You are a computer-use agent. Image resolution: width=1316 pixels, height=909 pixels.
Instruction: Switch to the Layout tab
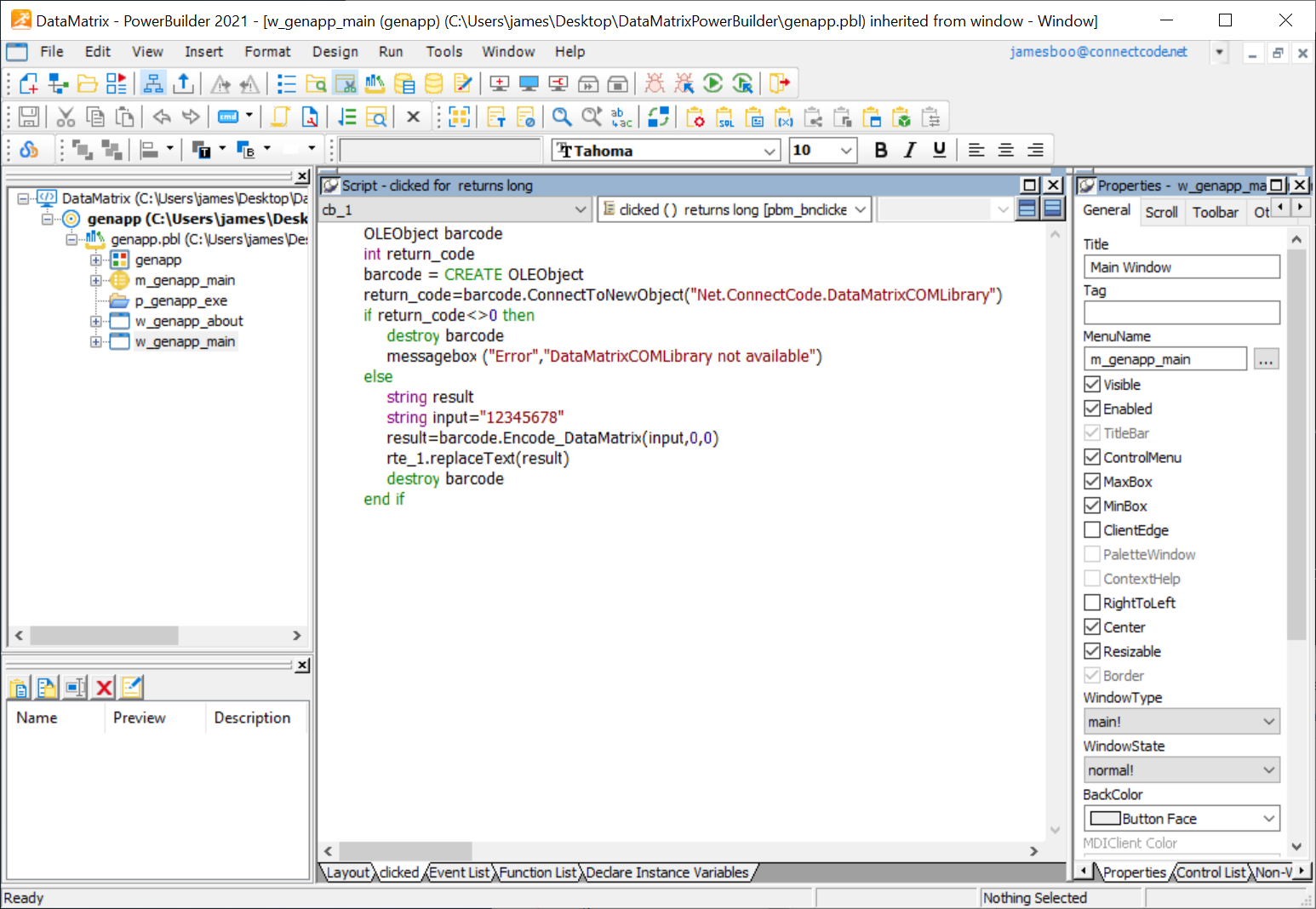click(347, 872)
